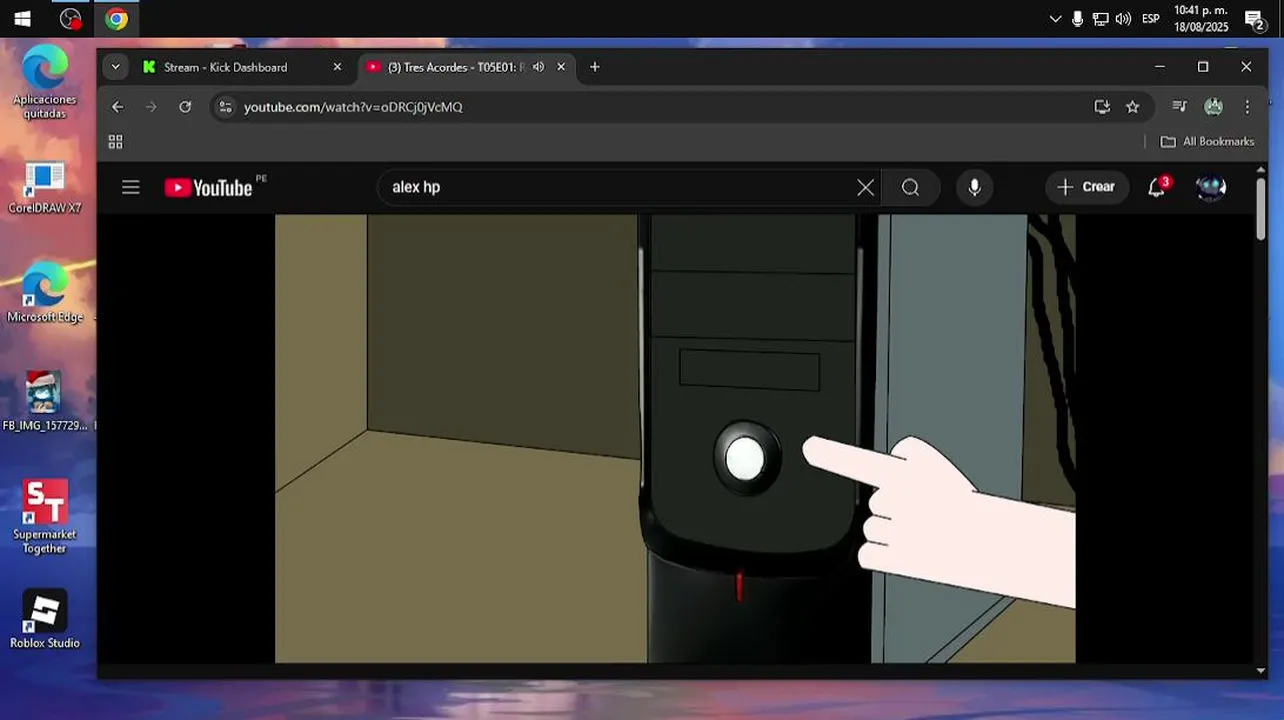
Task: Select the FB_IMG image file on desktop
Action: (45, 401)
